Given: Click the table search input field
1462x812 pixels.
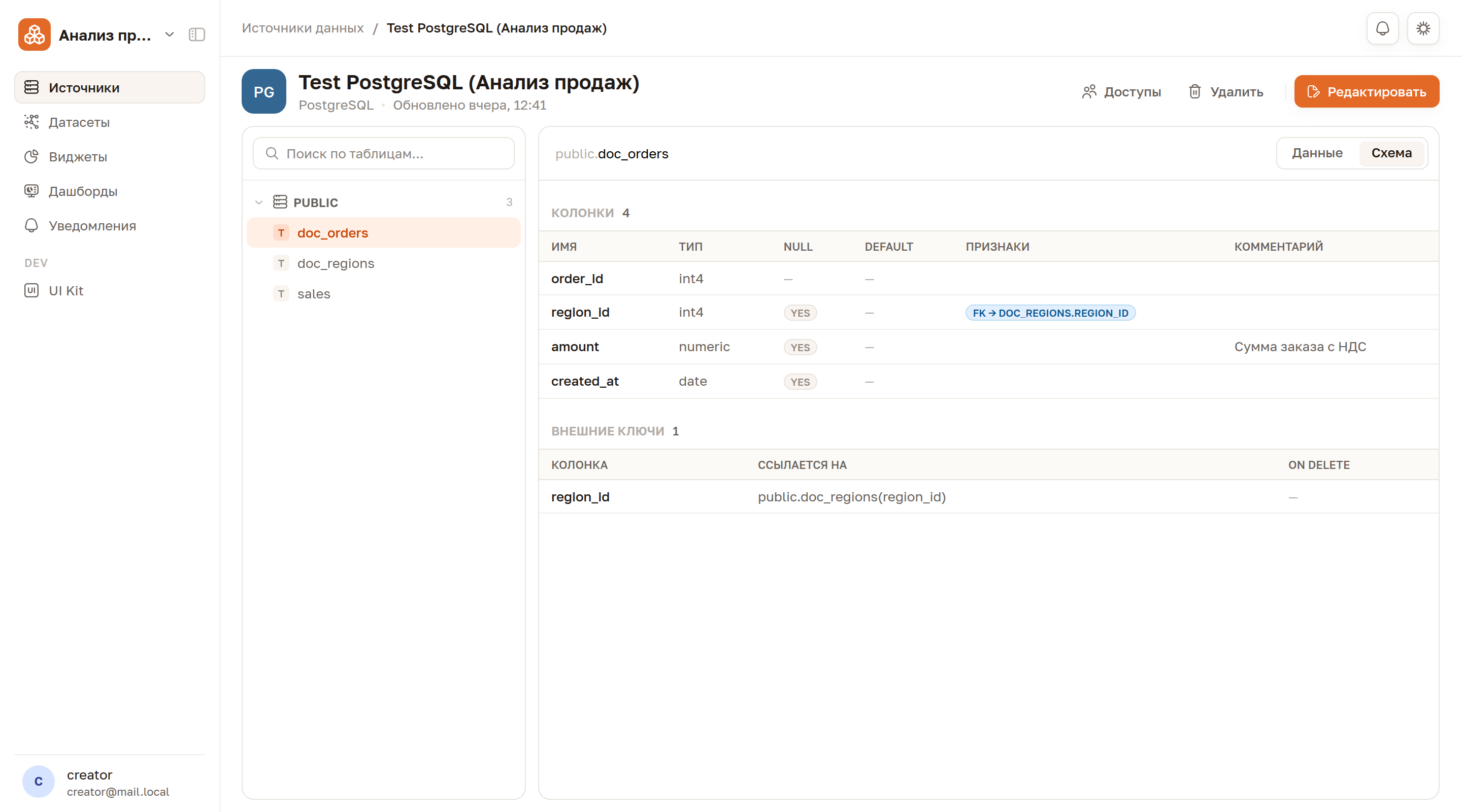Looking at the screenshot, I should [384, 154].
